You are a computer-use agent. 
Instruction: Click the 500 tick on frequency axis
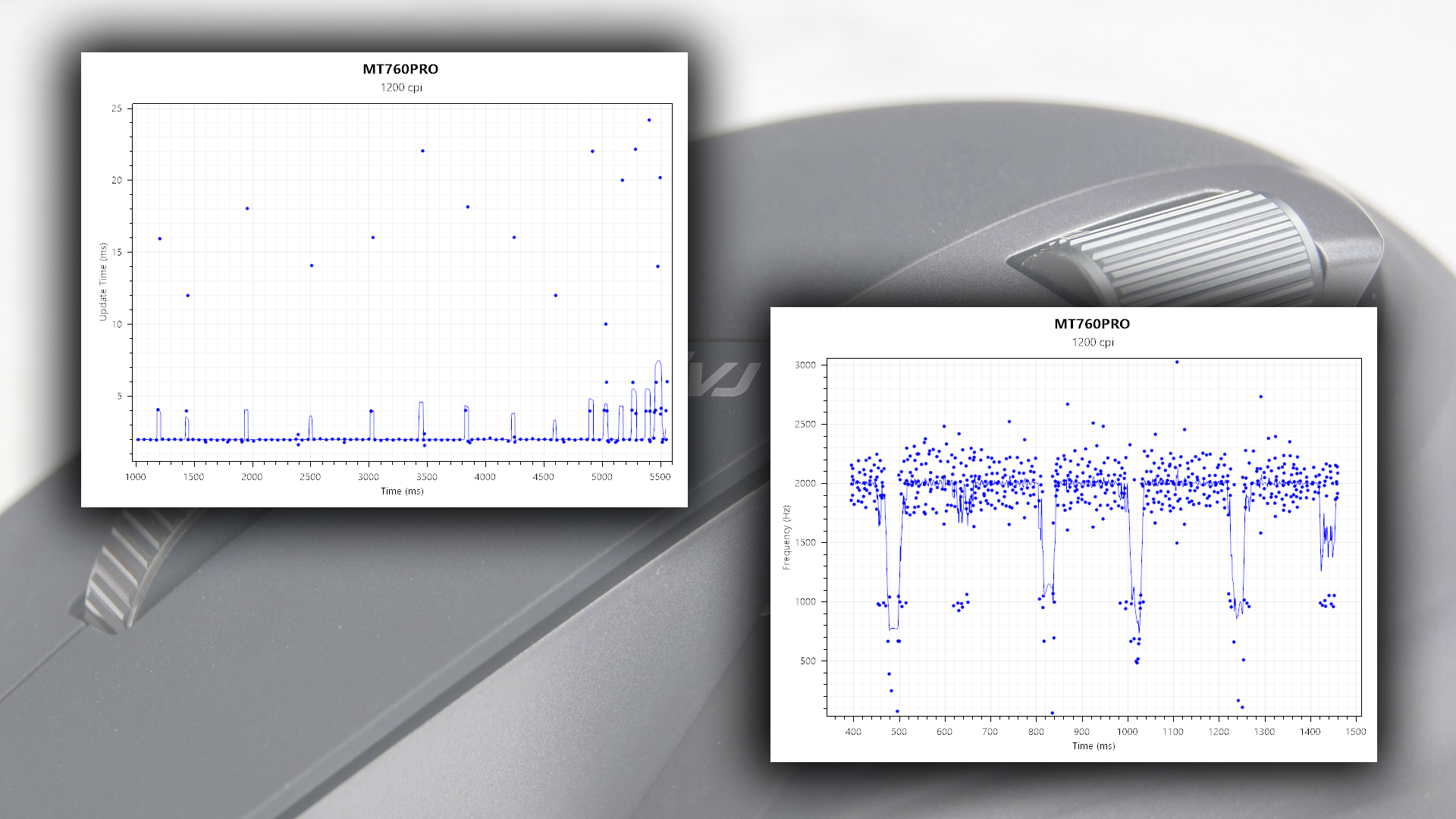808,661
